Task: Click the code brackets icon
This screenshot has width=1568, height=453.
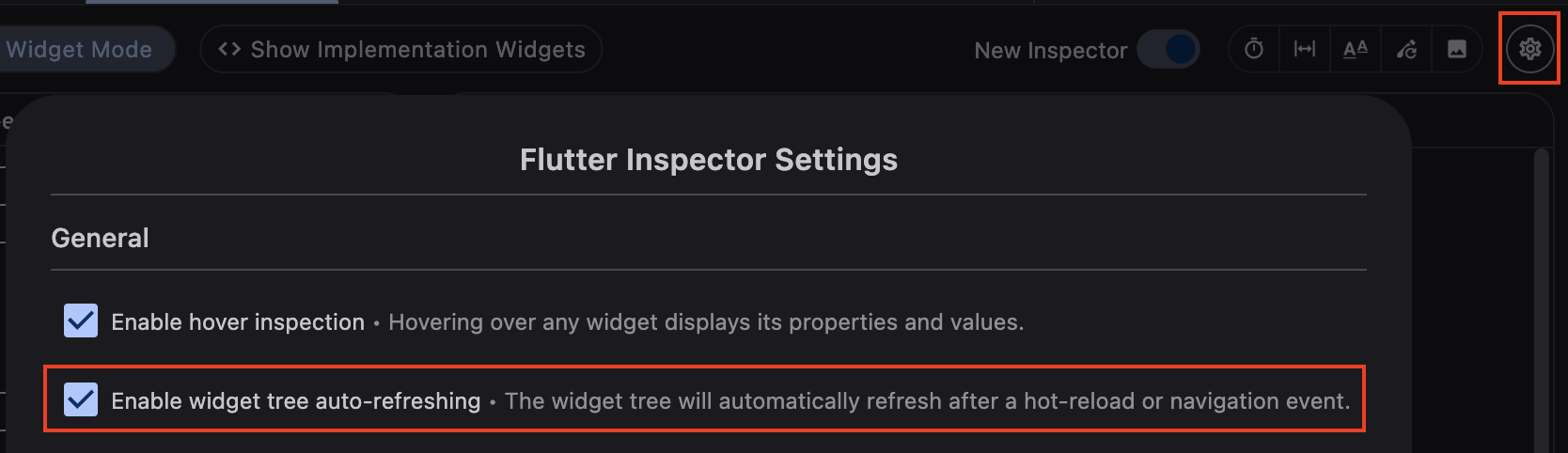Action: pyautogui.click(x=229, y=49)
